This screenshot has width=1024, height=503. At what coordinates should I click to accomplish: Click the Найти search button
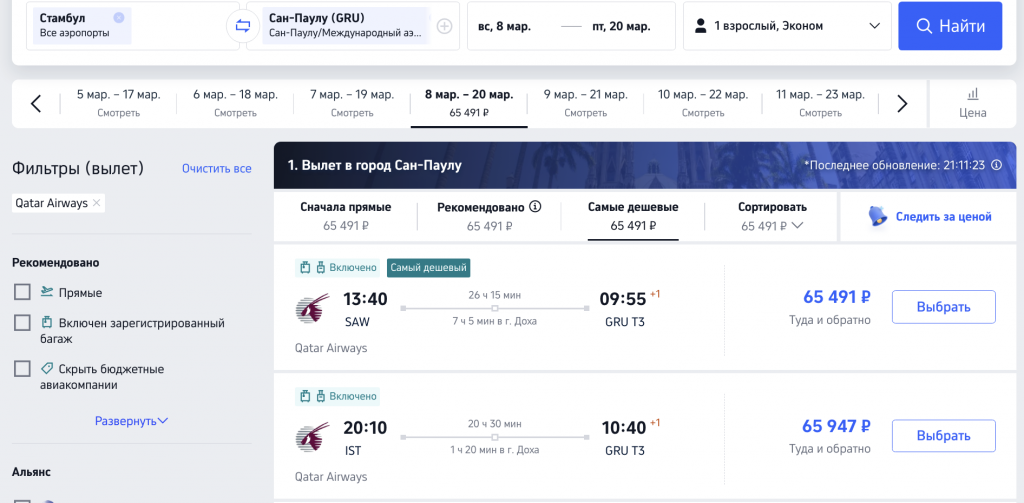tap(950, 26)
